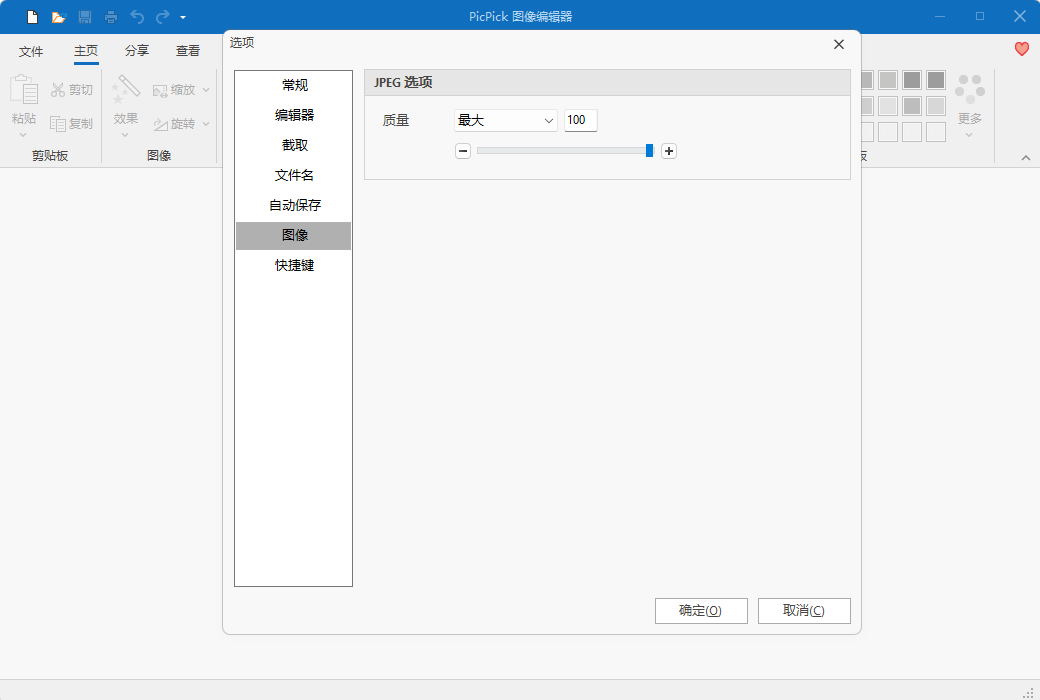Click the Undo arrow icon
The image size is (1040, 700).
137,17
